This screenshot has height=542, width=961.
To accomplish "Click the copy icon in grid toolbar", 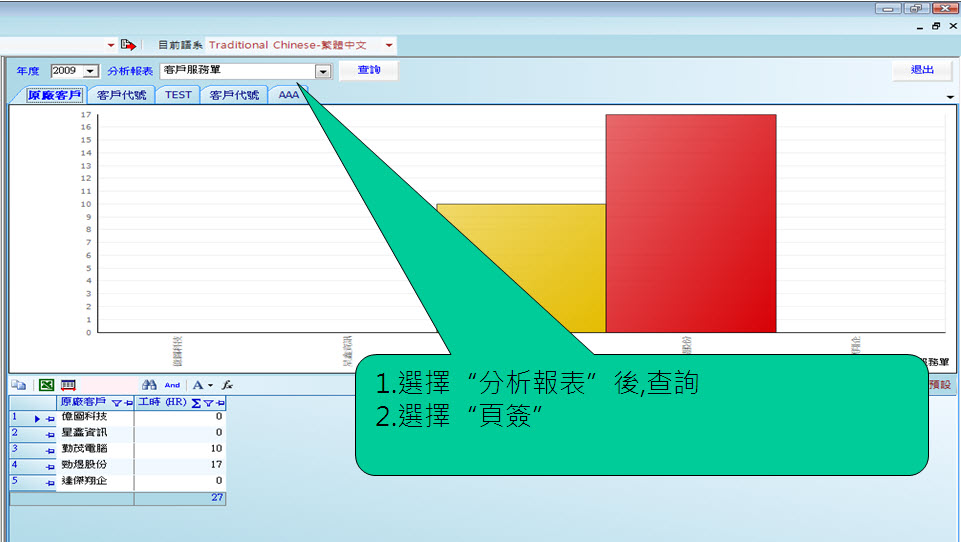I will click(x=18, y=384).
